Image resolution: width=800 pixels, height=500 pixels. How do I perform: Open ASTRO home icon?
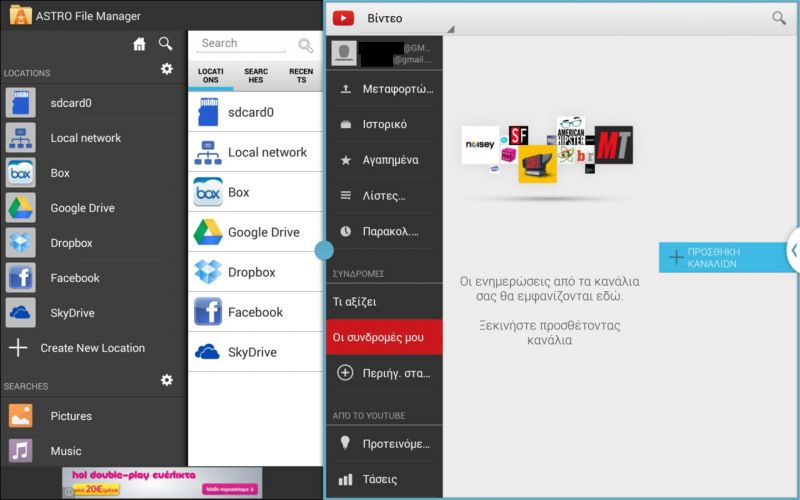click(x=139, y=44)
